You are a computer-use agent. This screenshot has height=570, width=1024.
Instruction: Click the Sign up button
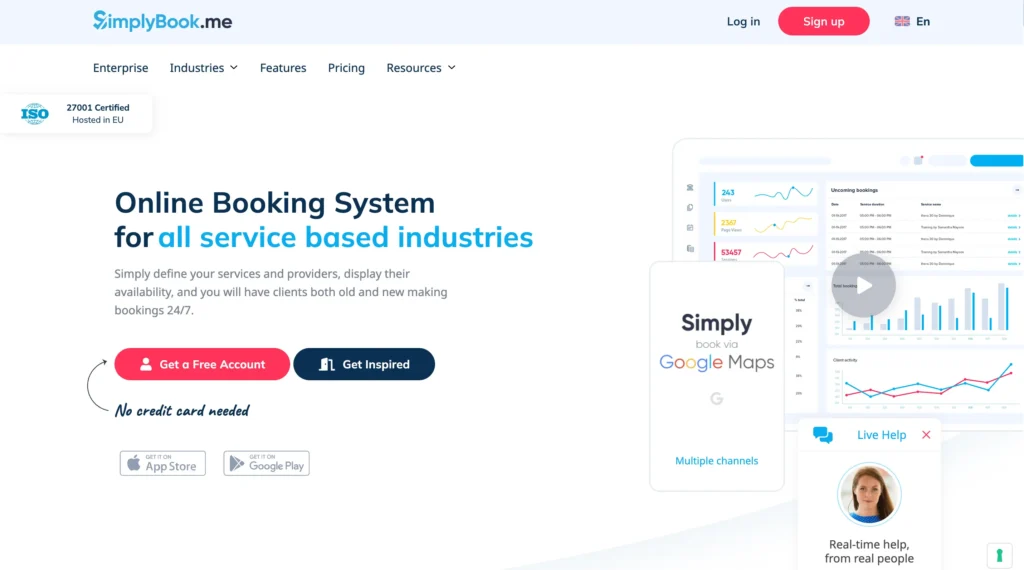[824, 22]
